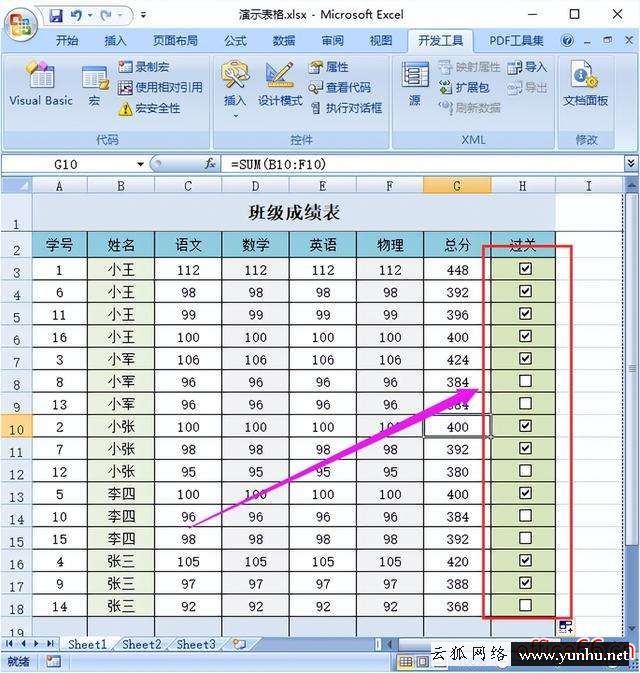Toggle Design Mode (设计模式)
The width and height of the screenshot is (640, 673).
280,84
